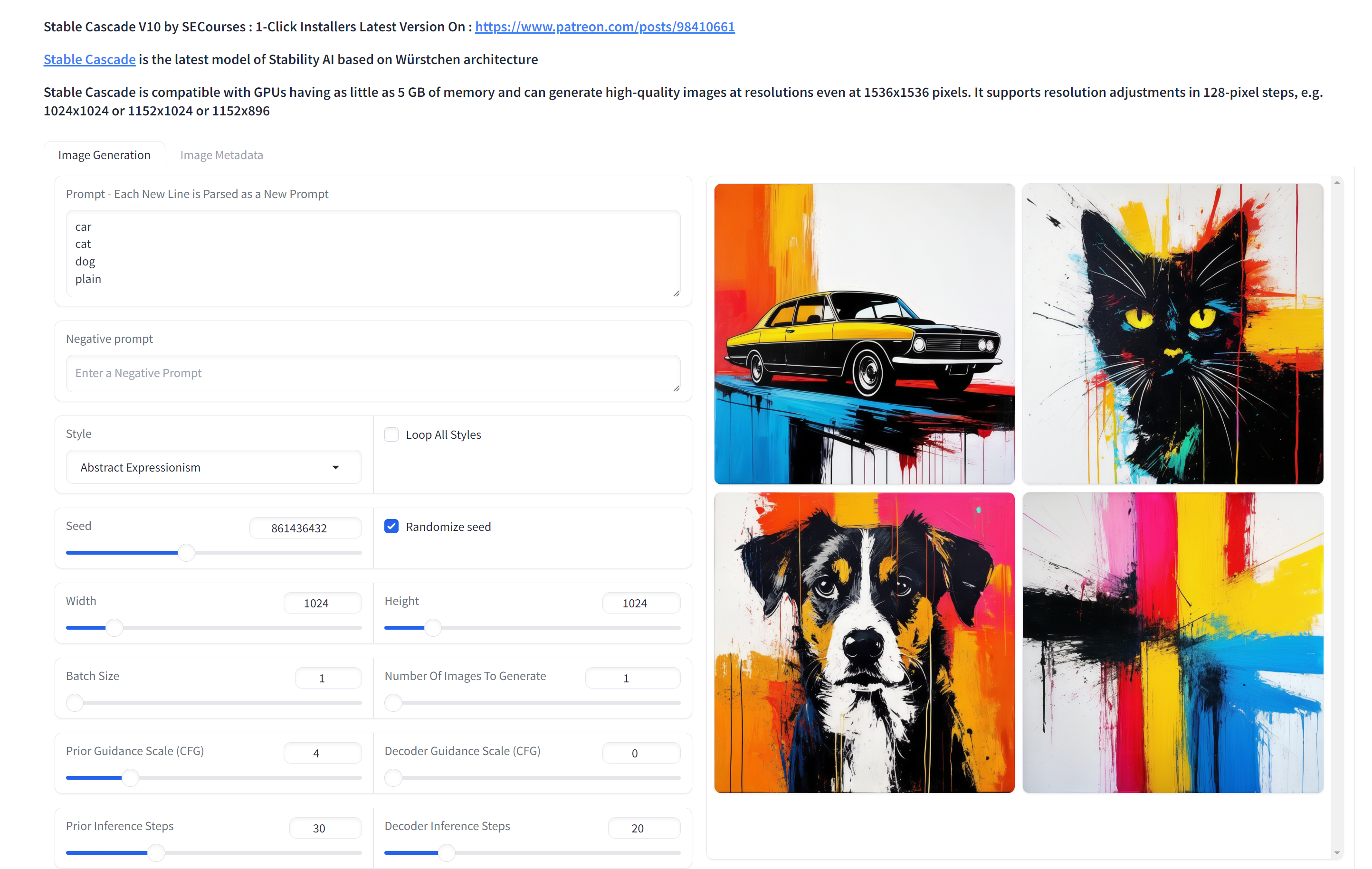The height and width of the screenshot is (869, 1372).
Task: Click the yellow car generated image
Action: point(864,333)
